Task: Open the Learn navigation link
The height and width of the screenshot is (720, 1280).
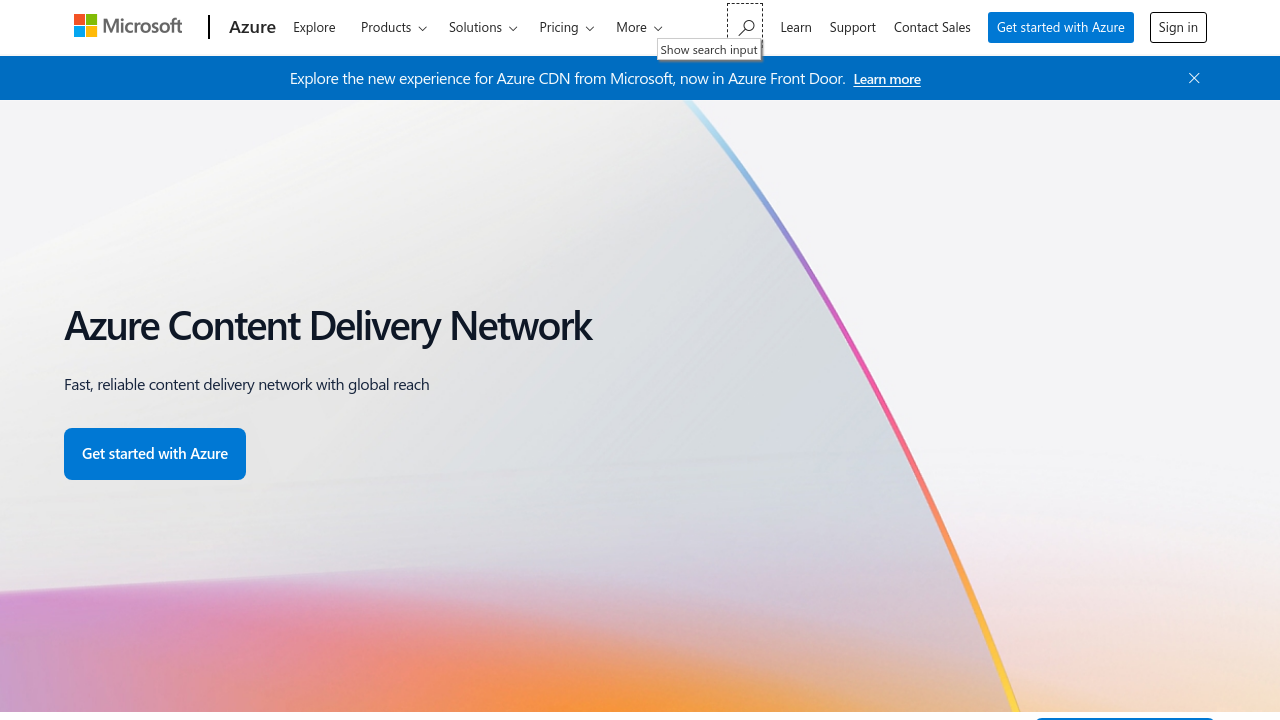Action: pyautogui.click(x=796, y=27)
